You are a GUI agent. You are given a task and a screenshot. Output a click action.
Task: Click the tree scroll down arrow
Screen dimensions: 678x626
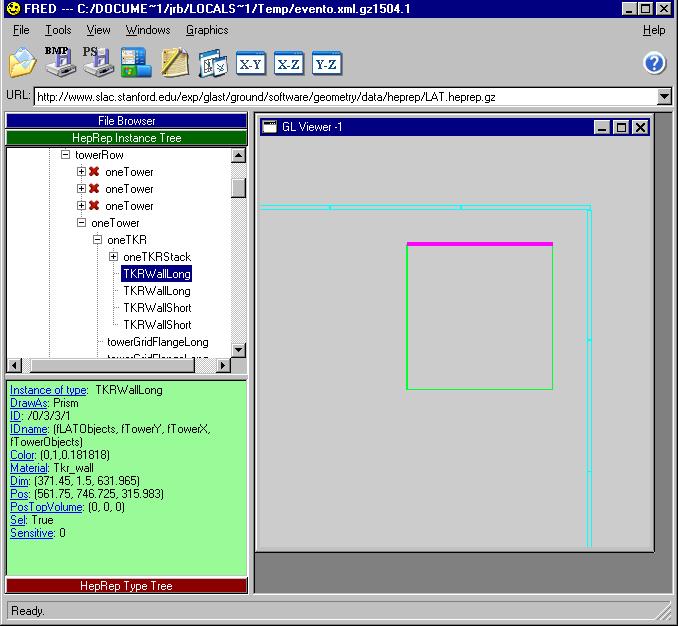[x=238, y=350]
